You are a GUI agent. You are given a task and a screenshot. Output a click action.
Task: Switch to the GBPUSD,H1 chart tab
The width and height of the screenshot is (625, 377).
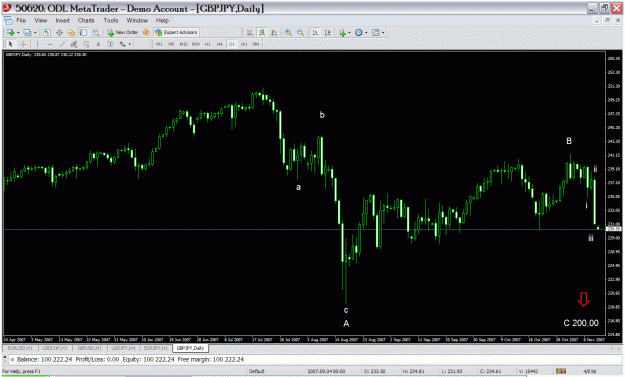(90, 348)
